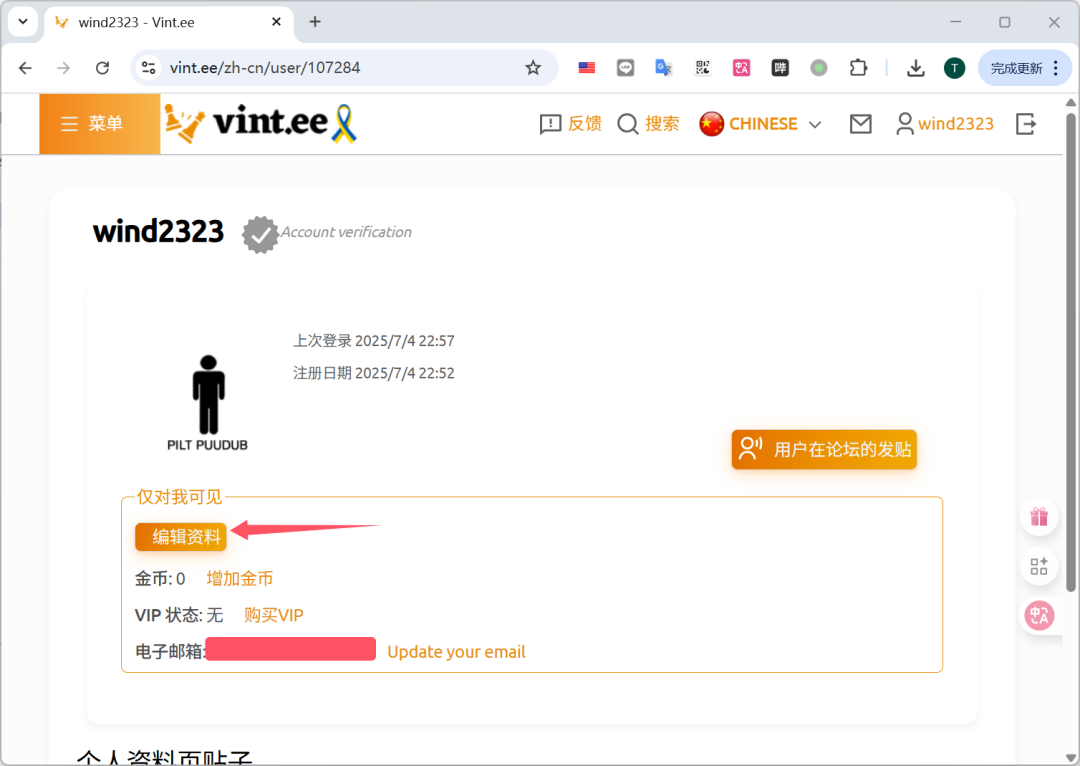This screenshot has width=1080, height=766.
Task: Click the Update your email link
Action: (456, 652)
